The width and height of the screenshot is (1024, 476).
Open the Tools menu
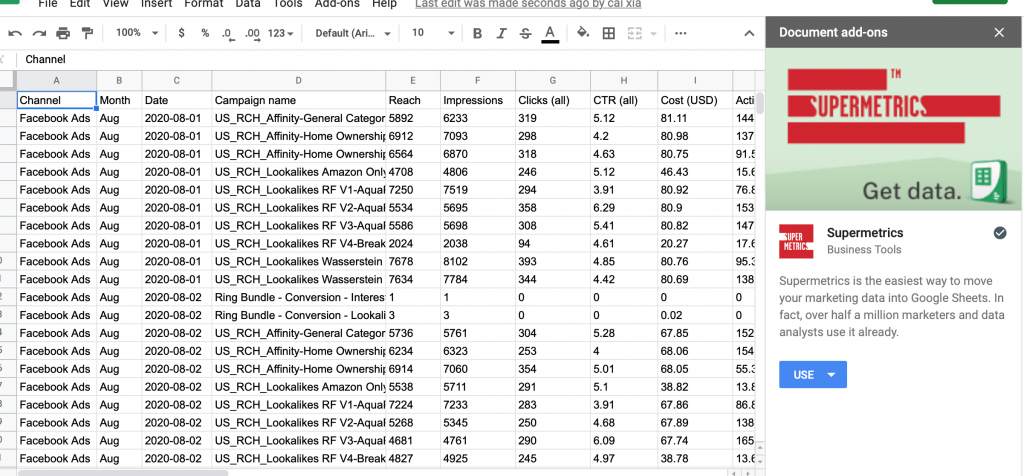tap(287, 4)
